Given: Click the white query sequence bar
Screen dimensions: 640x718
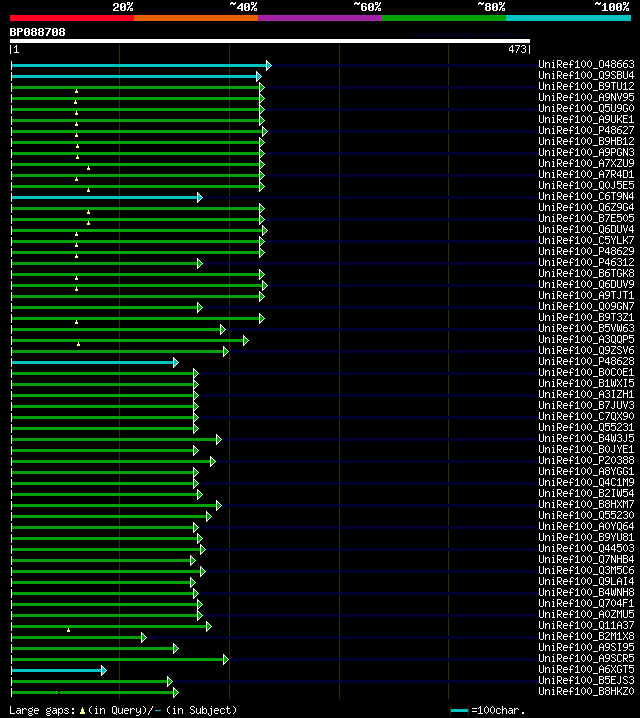Looking at the screenshot, I should [x=270, y=41].
